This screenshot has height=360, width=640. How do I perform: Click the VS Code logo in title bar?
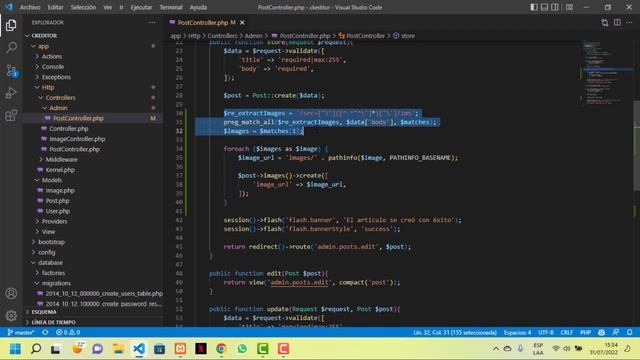click(9, 7)
